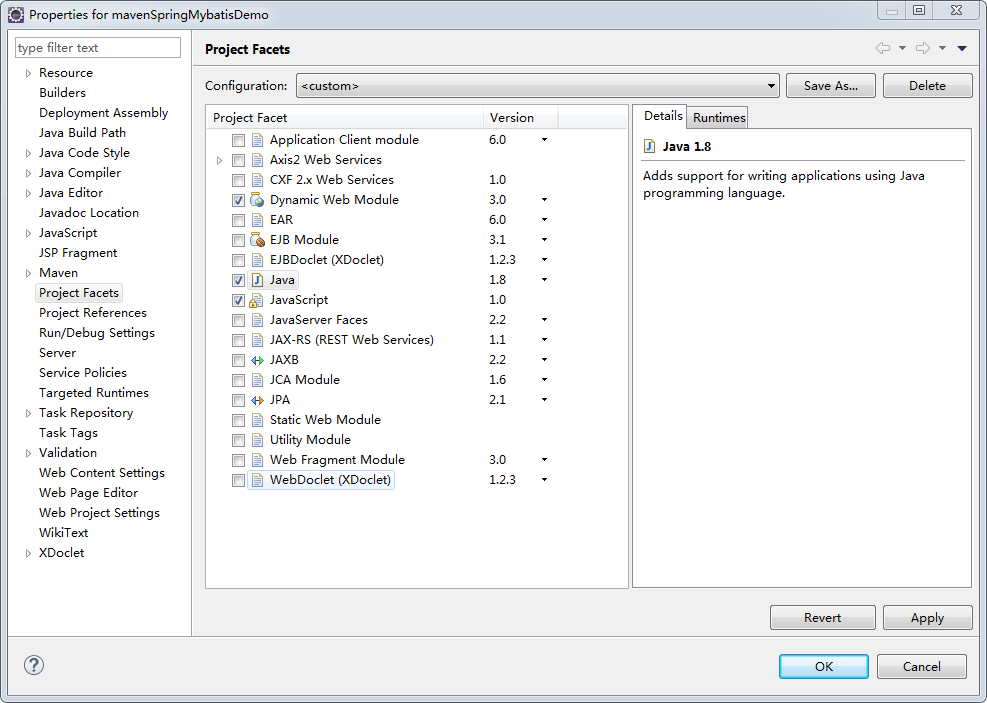Click the Dynamic Web Module facet icon
987x703 pixels.
pyautogui.click(x=257, y=200)
